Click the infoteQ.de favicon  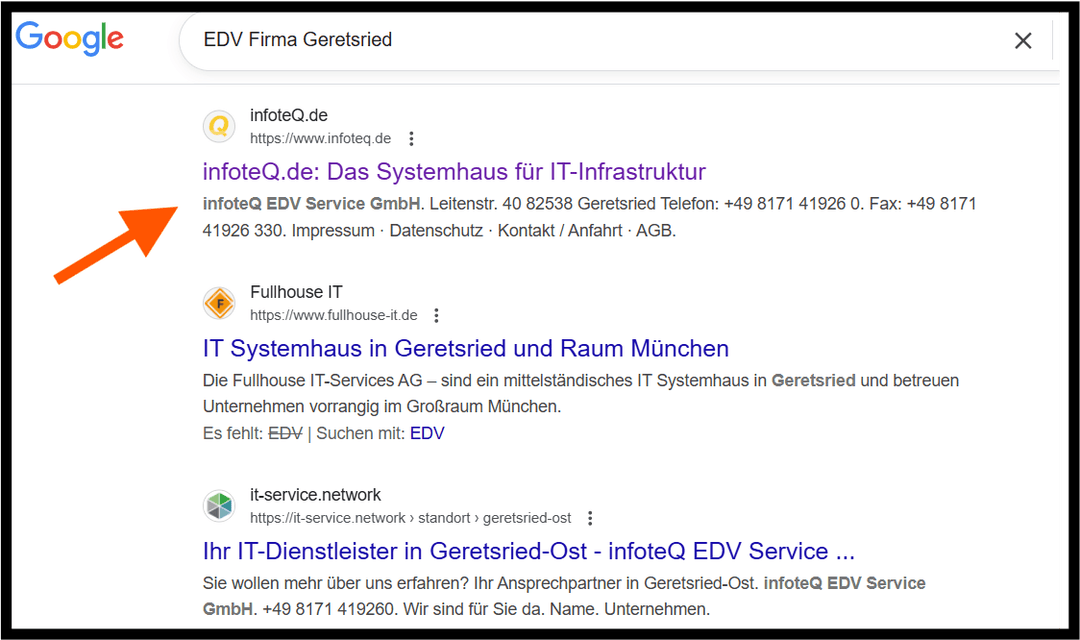(x=218, y=125)
